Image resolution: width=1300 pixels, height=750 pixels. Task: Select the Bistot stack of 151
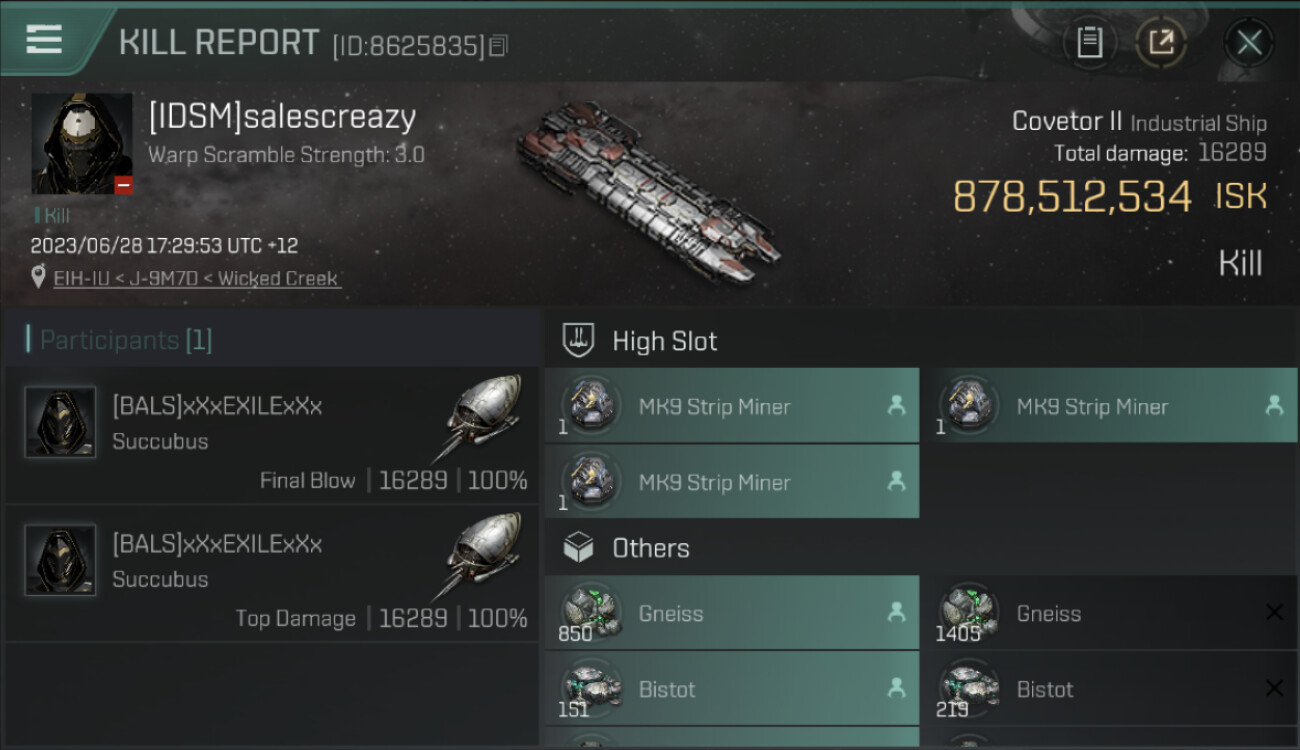pyautogui.click(x=732, y=689)
